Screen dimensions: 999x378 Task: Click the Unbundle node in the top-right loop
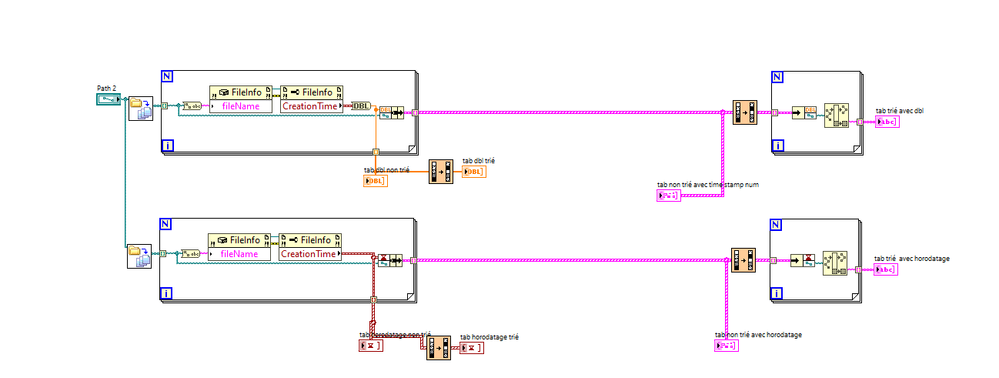pyautogui.click(x=804, y=113)
